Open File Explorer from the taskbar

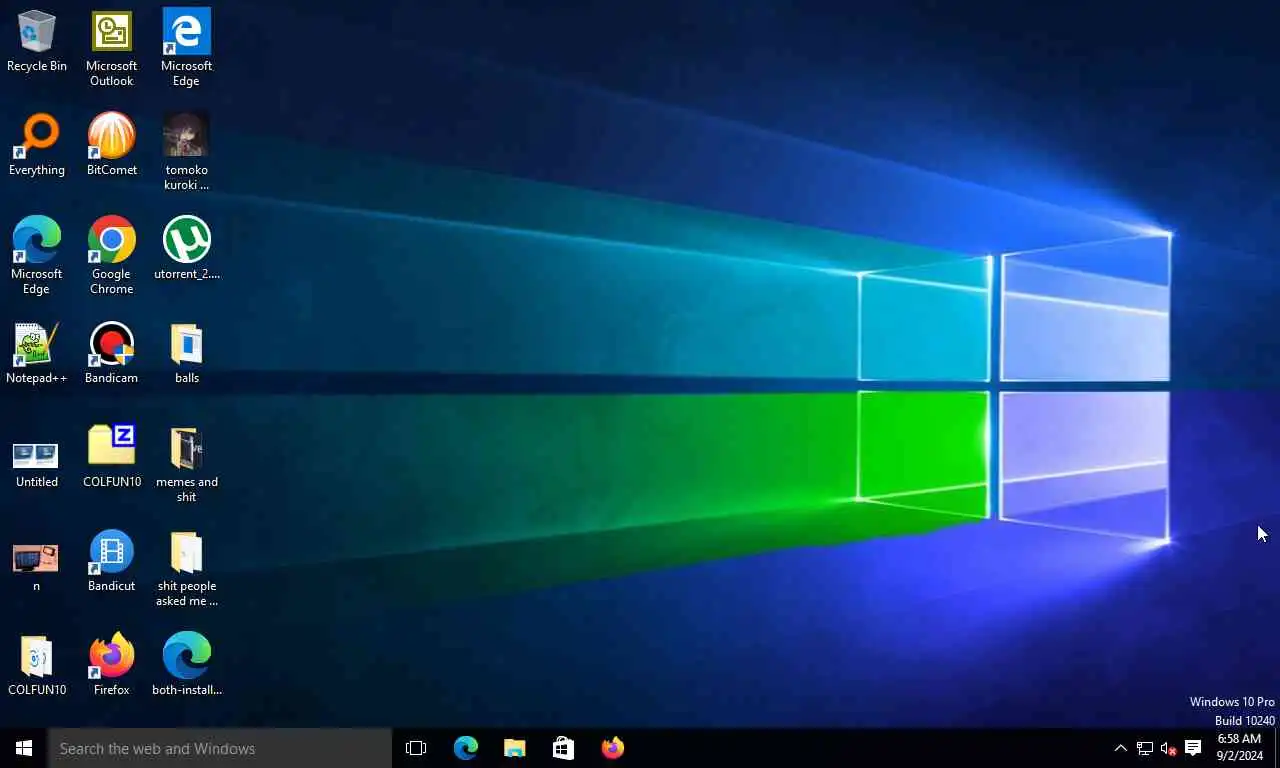coord(515,748)
